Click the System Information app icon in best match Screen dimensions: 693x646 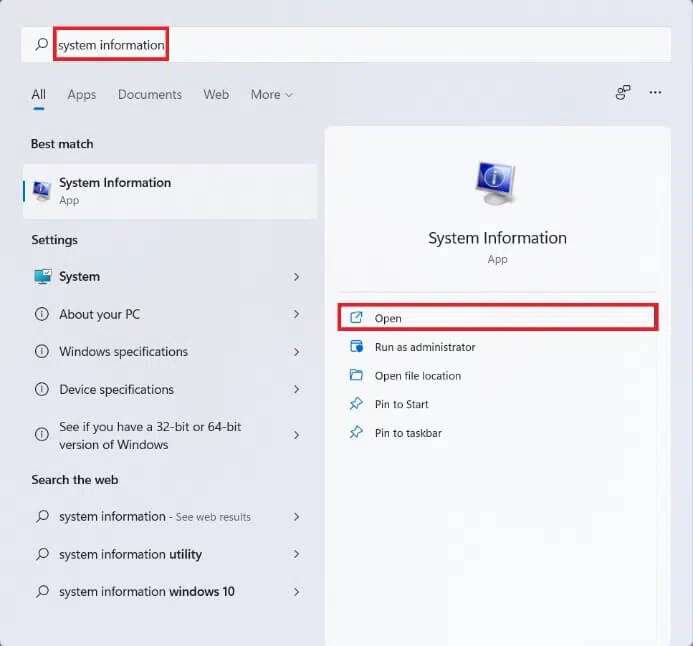pos(42,191)
